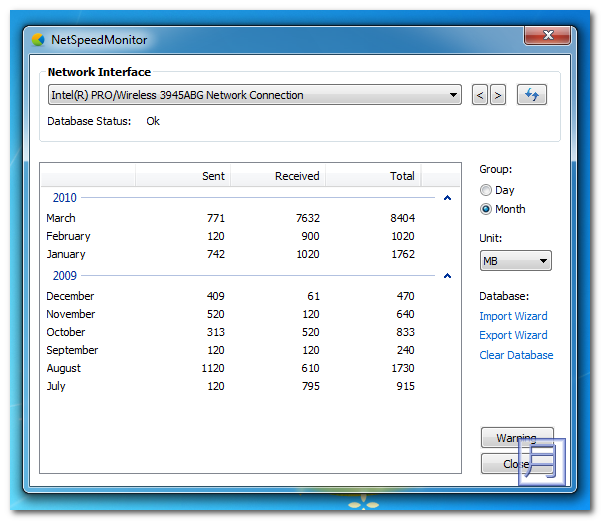Viewport: 601px width, 521px height.
Task: Collapse the 2010 group
Action: click(x=447, y=198)
